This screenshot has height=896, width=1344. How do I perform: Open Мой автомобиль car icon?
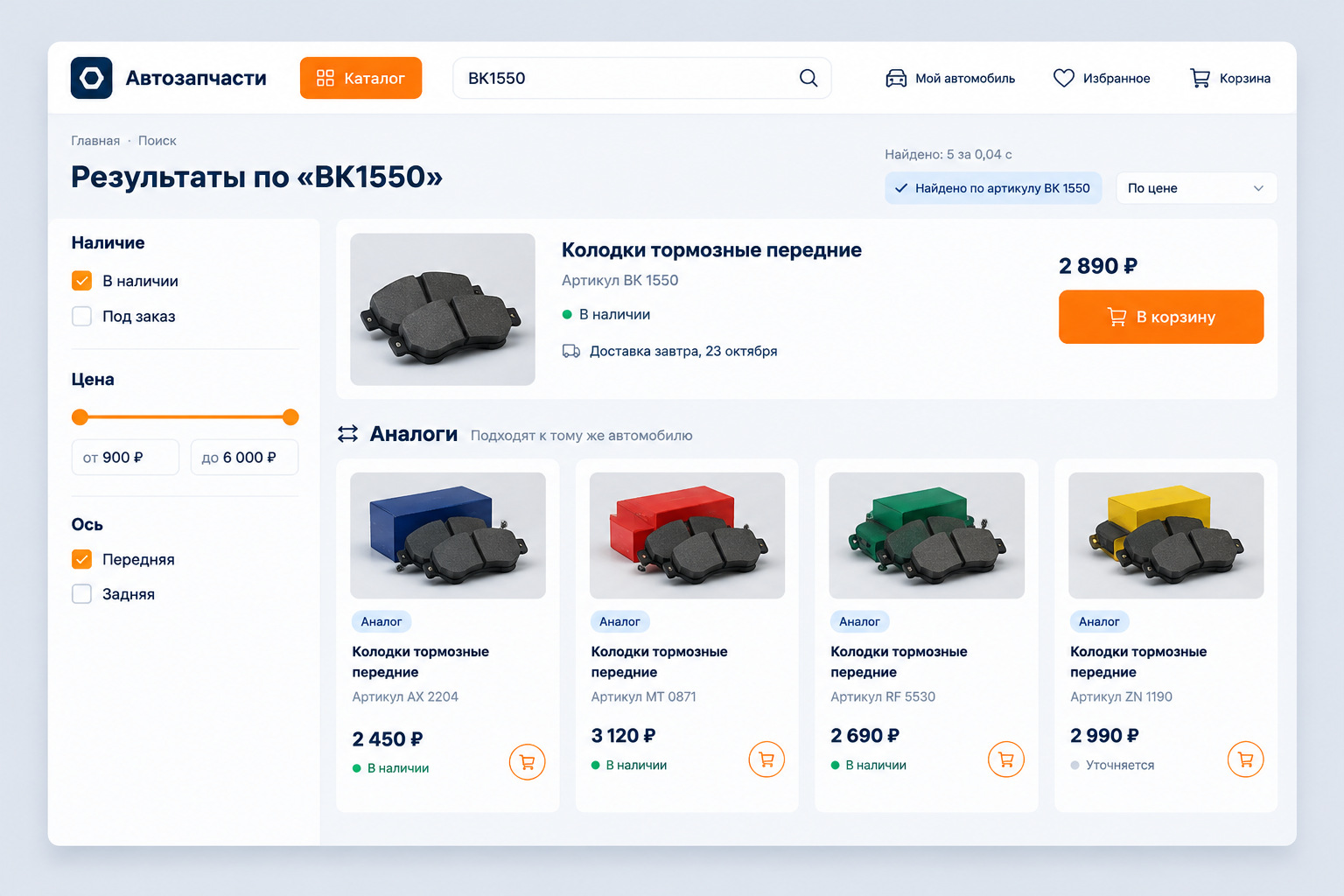pos(896,78)
